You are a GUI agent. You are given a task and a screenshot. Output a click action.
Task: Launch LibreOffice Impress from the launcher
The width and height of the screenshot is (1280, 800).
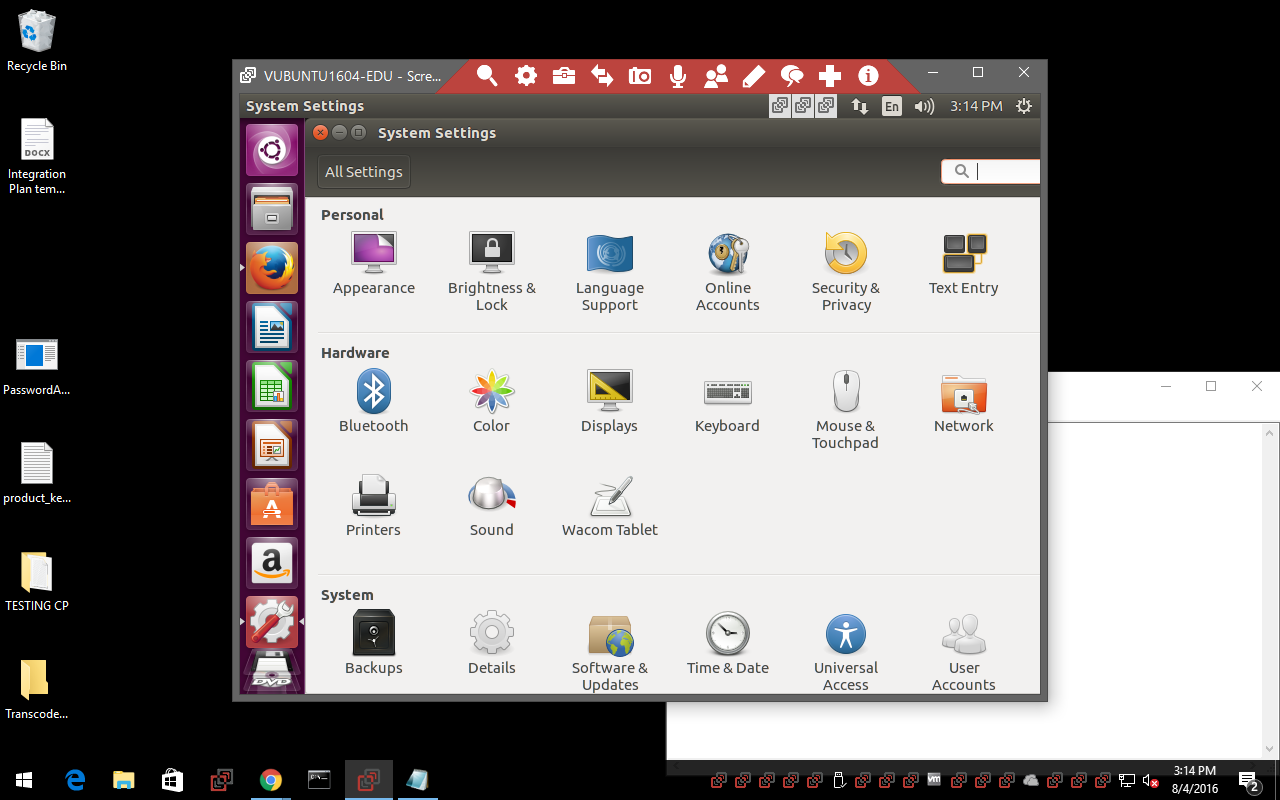(272, 445)
